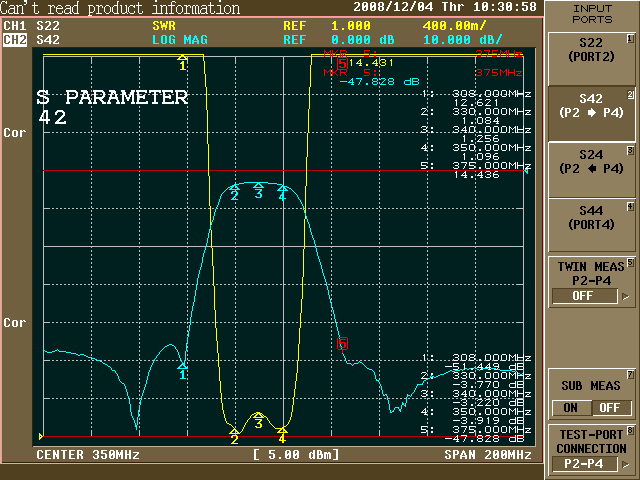Open the TEST-PORT CONNECTION P2-P4 selector
This screenshot has height=480, width=640.
tap(591, 463)
